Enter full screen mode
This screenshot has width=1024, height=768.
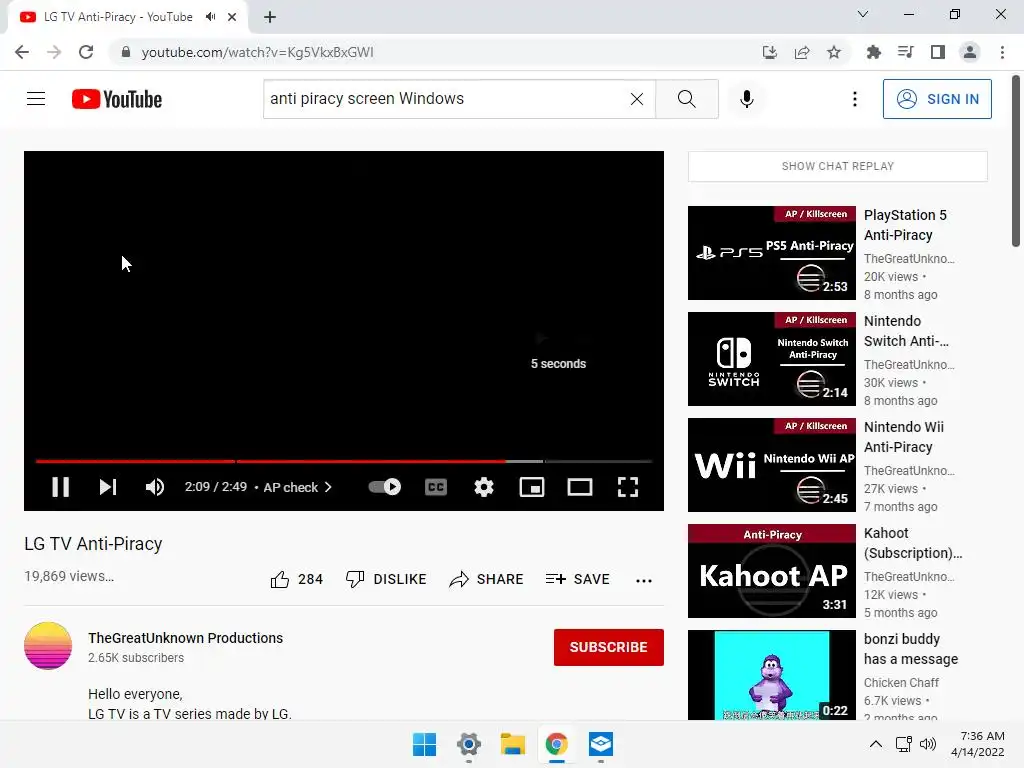click(x=628, y=487)
